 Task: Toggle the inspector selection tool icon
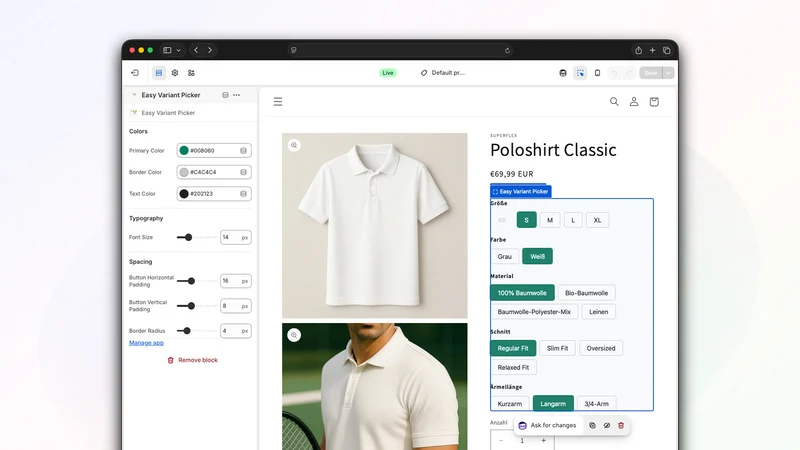pyautogui.click(x=580, y=73)
